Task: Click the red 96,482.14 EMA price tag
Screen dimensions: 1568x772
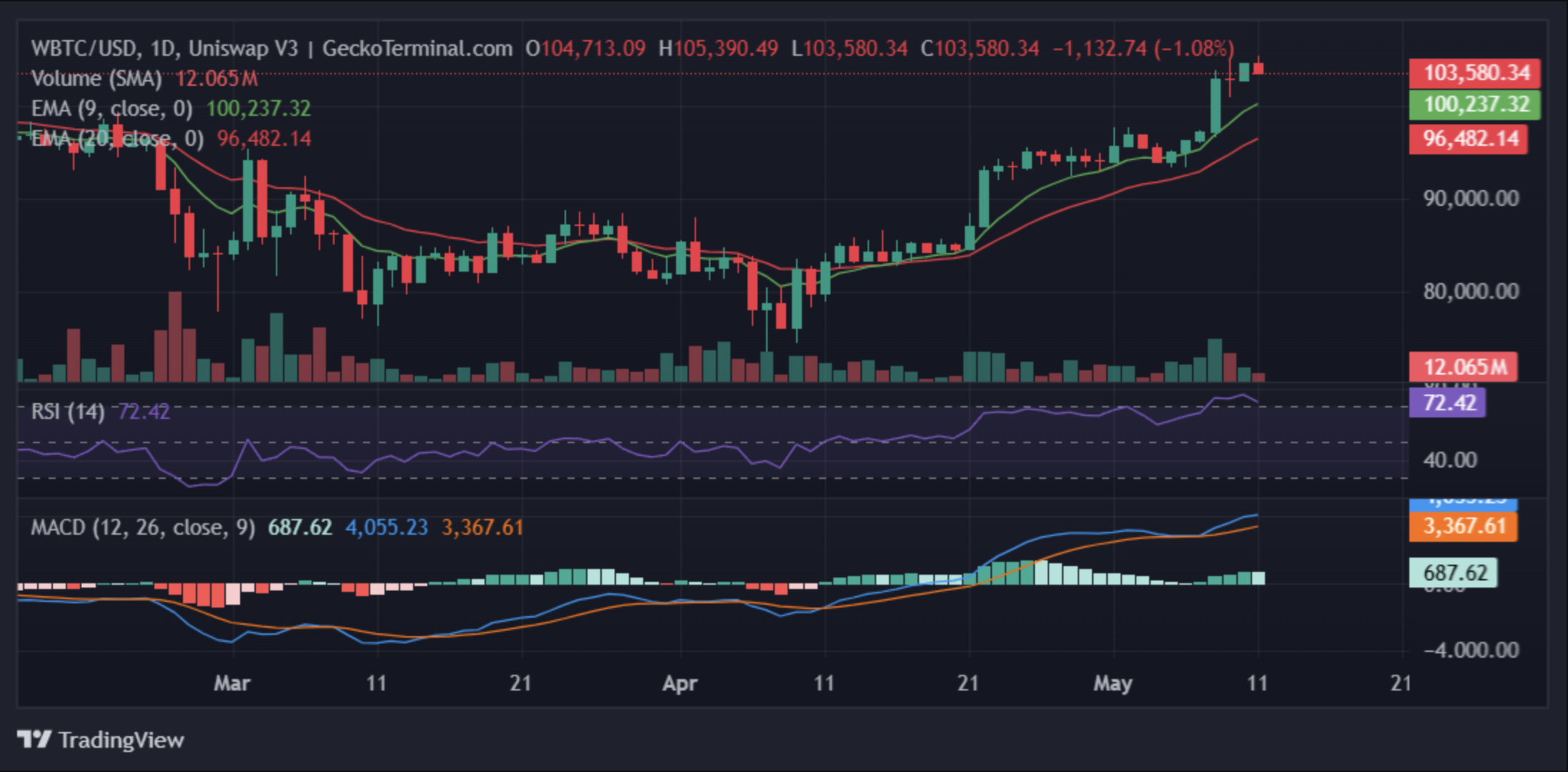Action: coord(1469,139)
